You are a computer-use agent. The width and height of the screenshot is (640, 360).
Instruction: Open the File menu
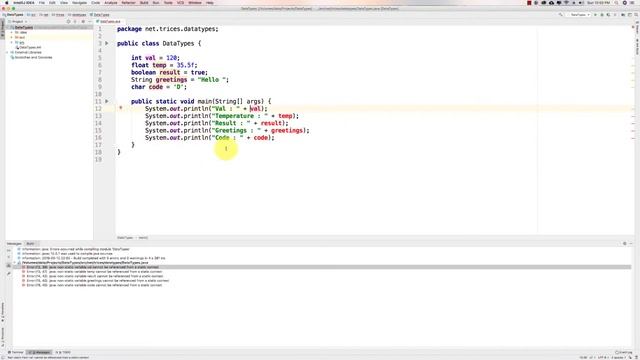click(x=42, y=2)
